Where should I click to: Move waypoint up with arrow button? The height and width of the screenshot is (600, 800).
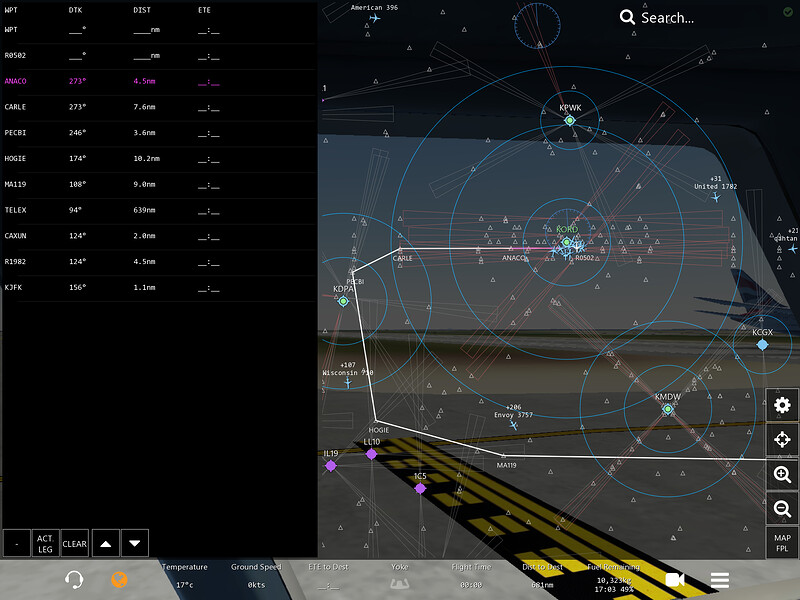106,543
